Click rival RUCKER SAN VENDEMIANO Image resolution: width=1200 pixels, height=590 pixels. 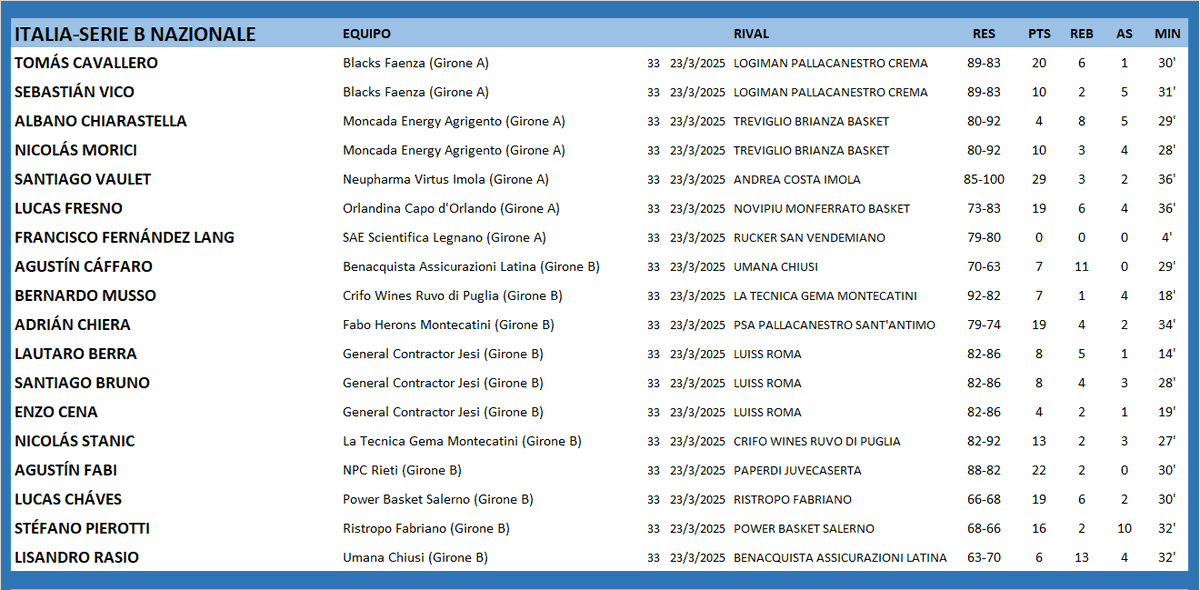pyautogui.click(x=809, y=237)
